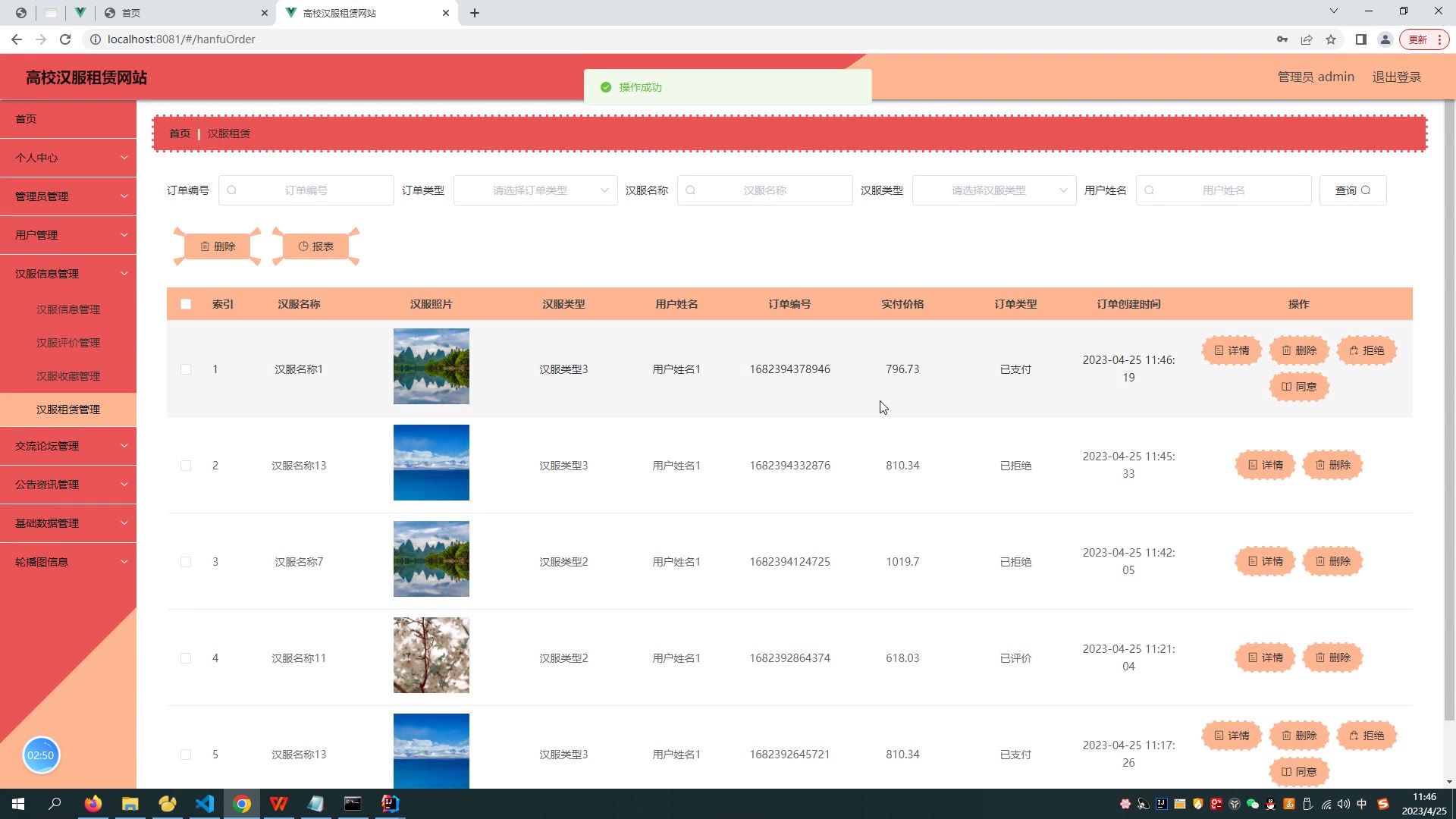Check the box for row 2 order
The height and width of the screenshot is (819, 1456).
(186, 466)
